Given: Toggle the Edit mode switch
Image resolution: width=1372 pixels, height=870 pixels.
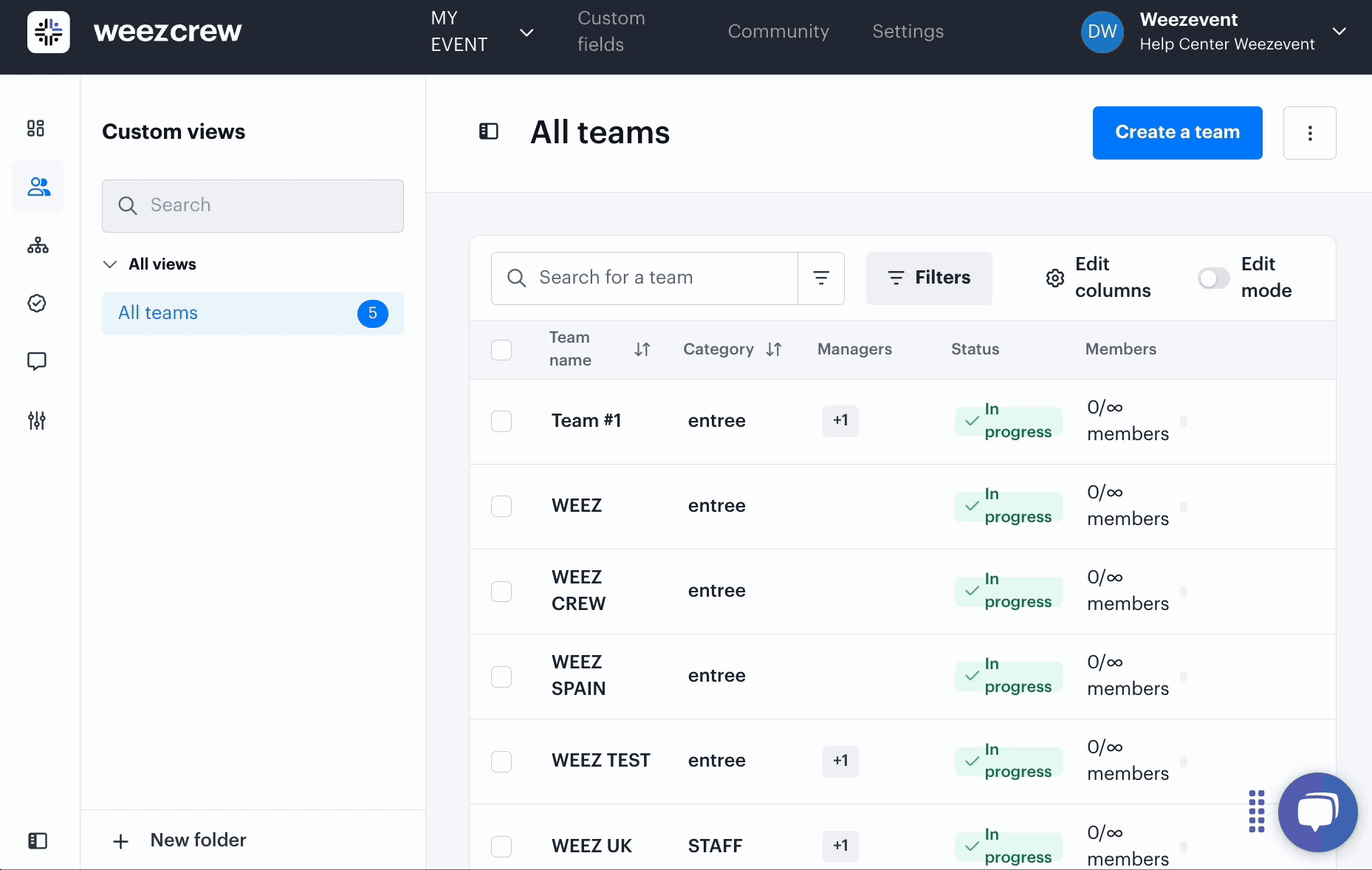Looking at the screenshot, I should [x=1213, y=278].
